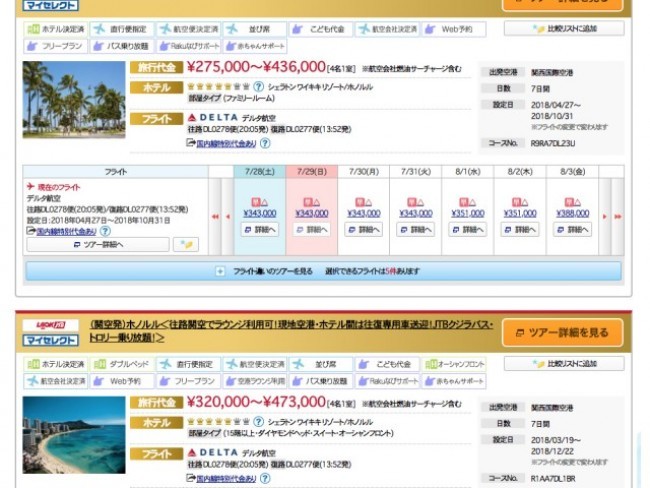Screen dimensions: 650x488
Task: Add second tour with 比較リストに追加 button
Action: tap(564, 364)
